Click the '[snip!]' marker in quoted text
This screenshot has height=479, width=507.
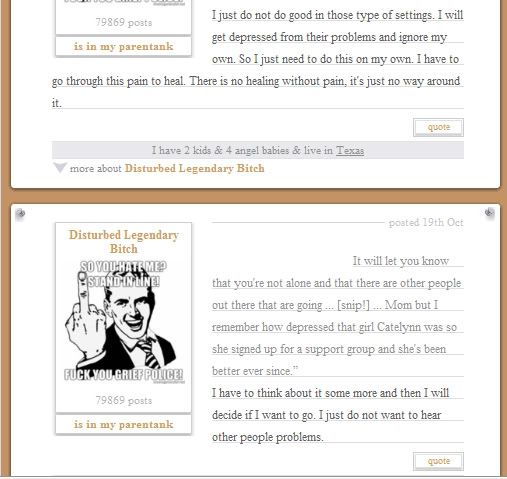[353, 305]
